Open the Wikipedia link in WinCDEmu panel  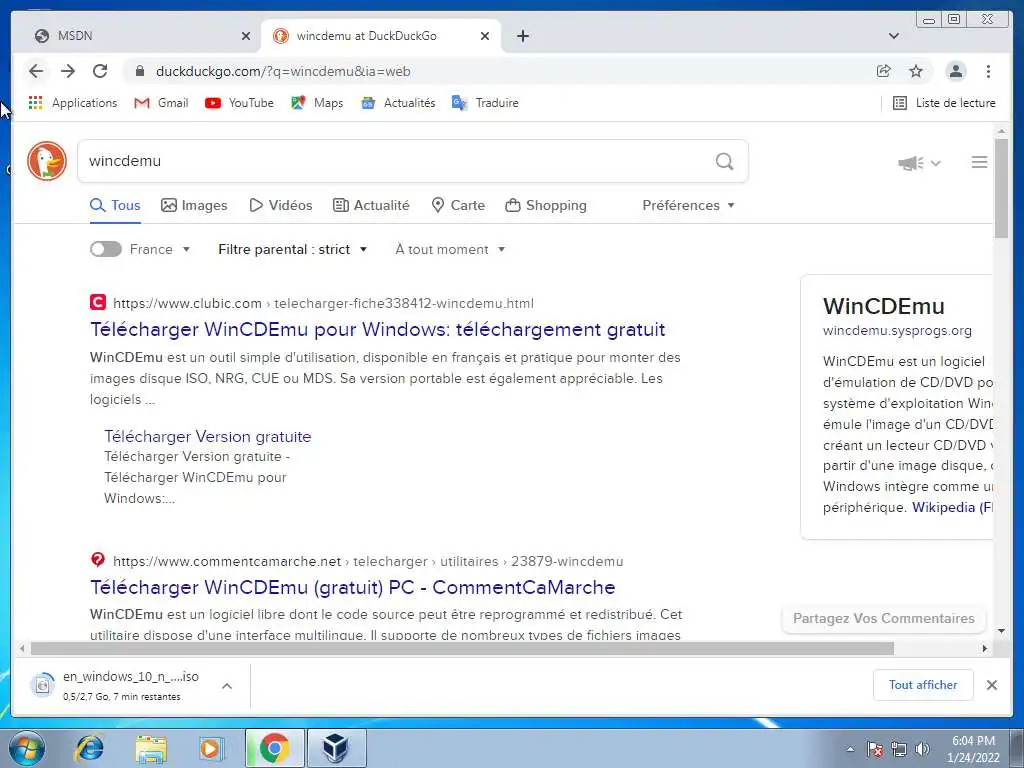[952, 507]
